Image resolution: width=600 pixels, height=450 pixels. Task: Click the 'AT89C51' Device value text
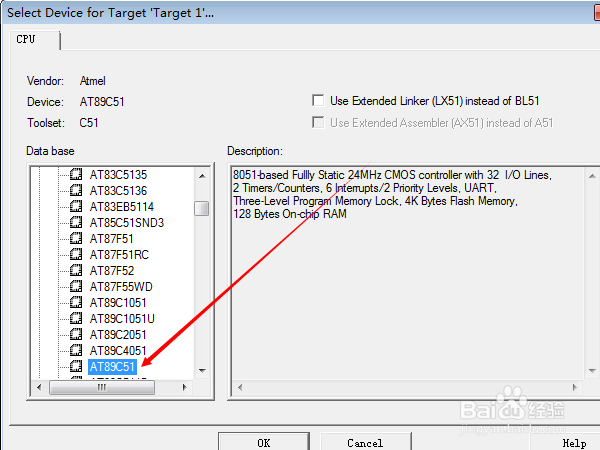[x=102, y=102]
